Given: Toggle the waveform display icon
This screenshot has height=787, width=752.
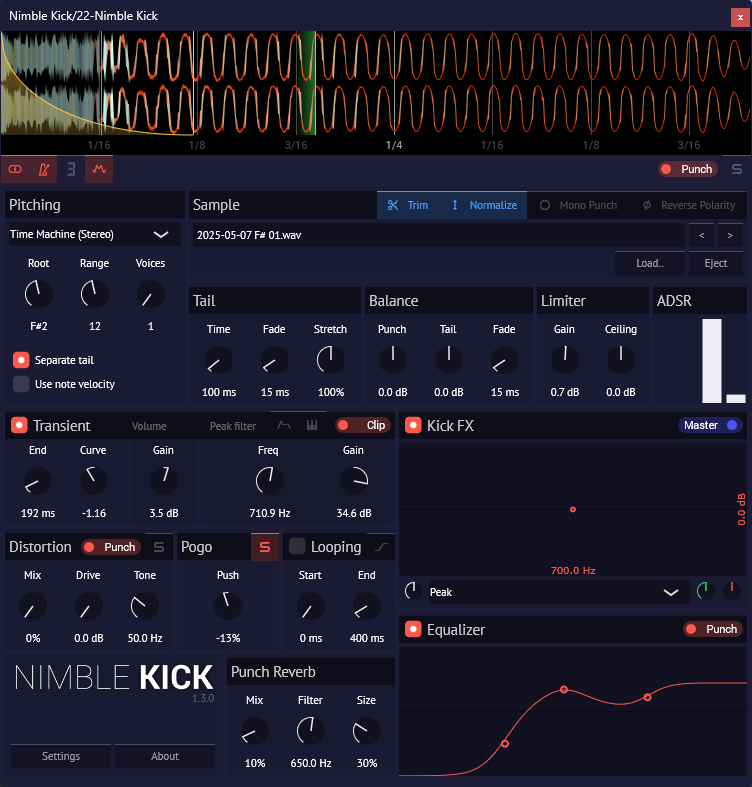Looking at the screenshot, I should 99,169.
